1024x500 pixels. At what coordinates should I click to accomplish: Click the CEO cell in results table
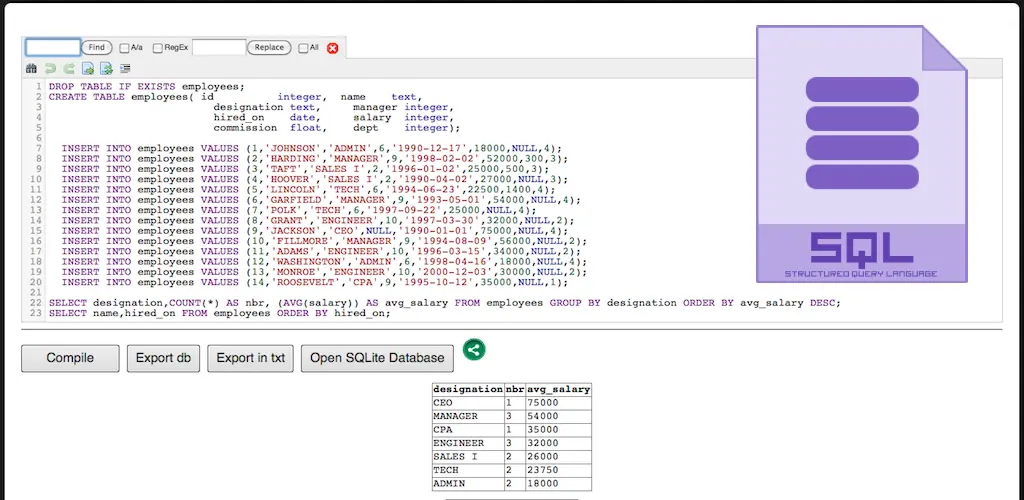tap(468, 403)
